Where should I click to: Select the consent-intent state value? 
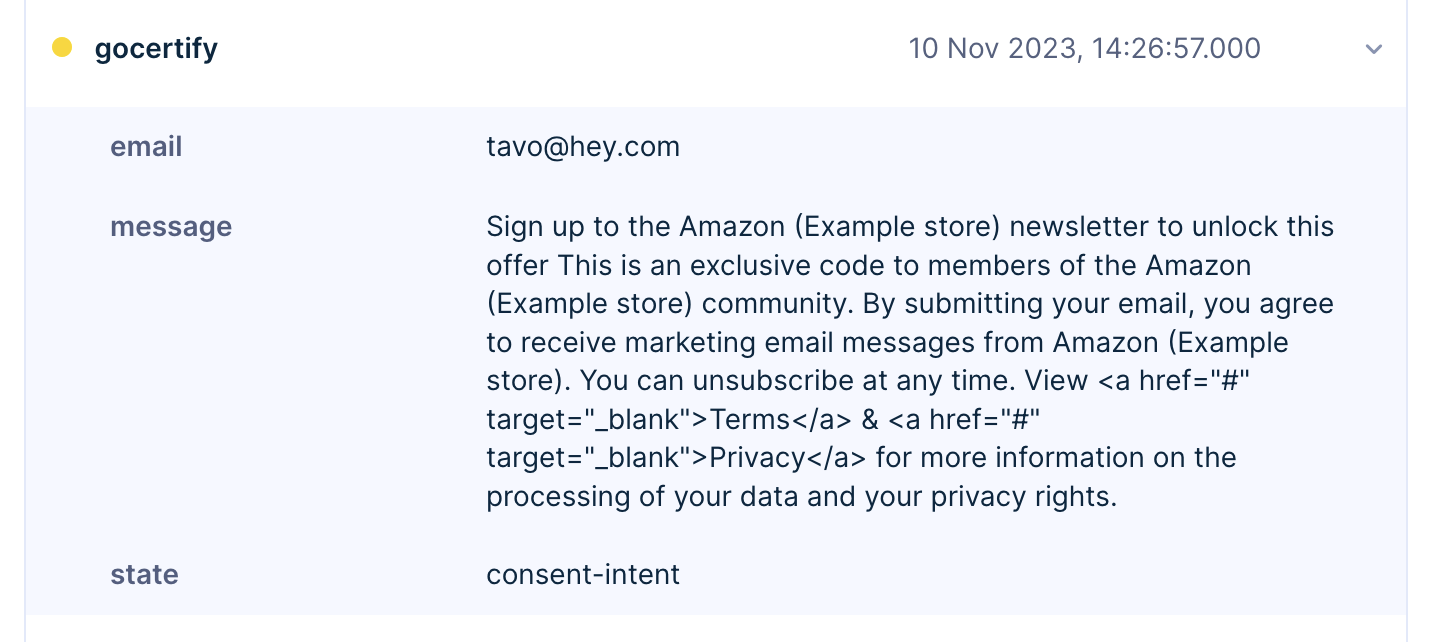pos(583,575)
